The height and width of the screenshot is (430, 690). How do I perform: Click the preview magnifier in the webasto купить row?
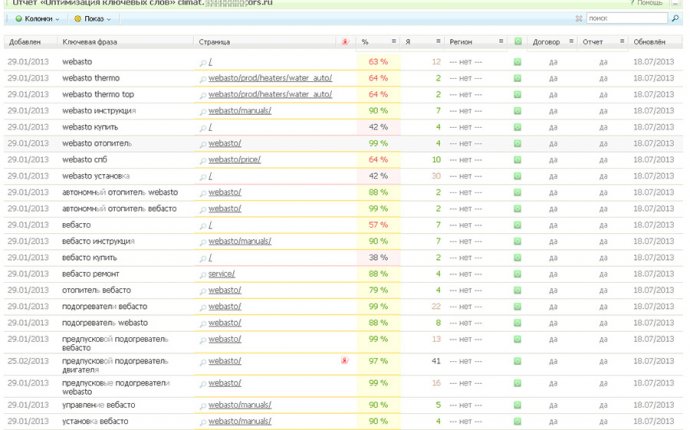pos(202,128)
